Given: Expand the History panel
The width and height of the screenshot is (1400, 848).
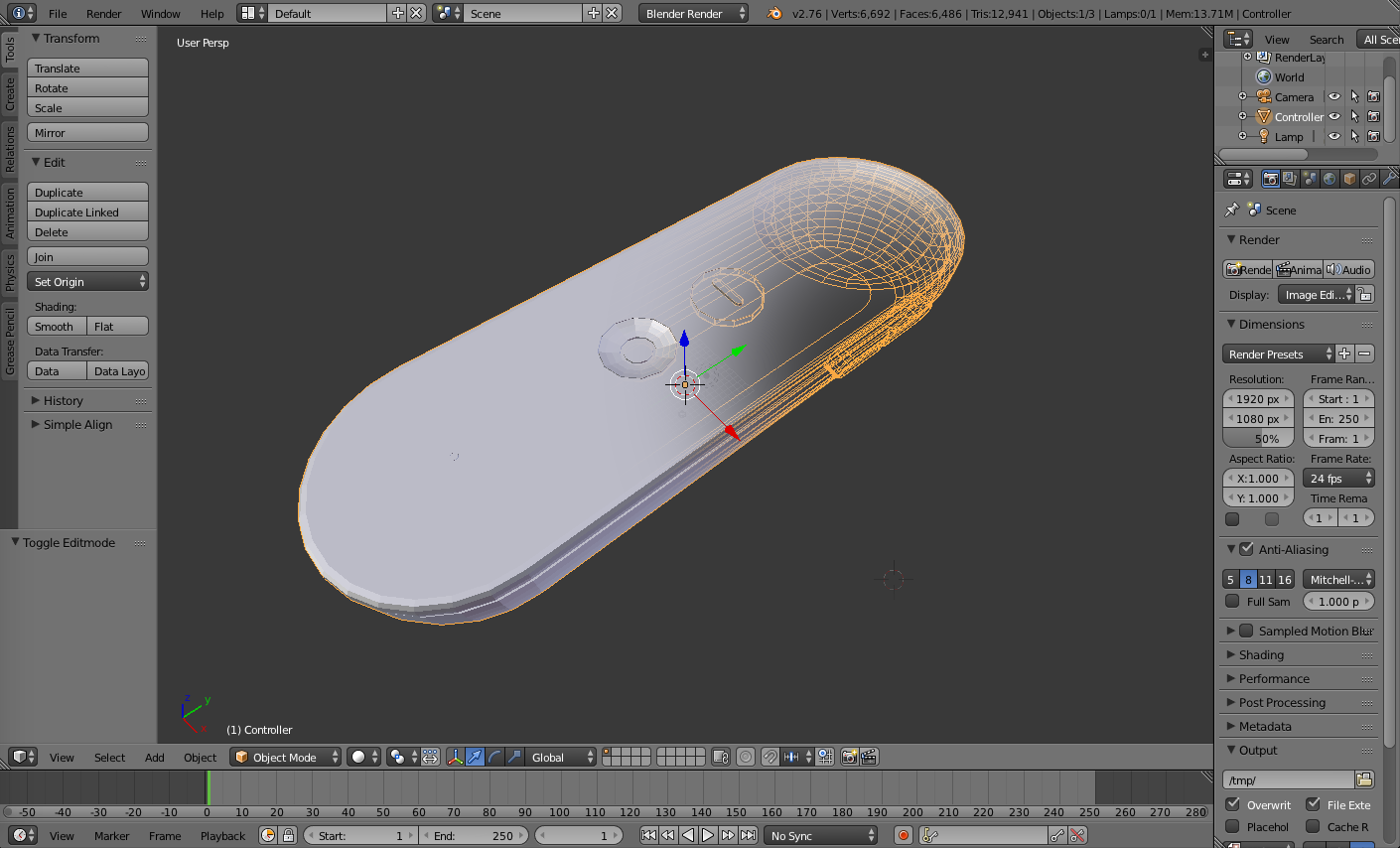Looking at the screenshot, I should [63, 401].
